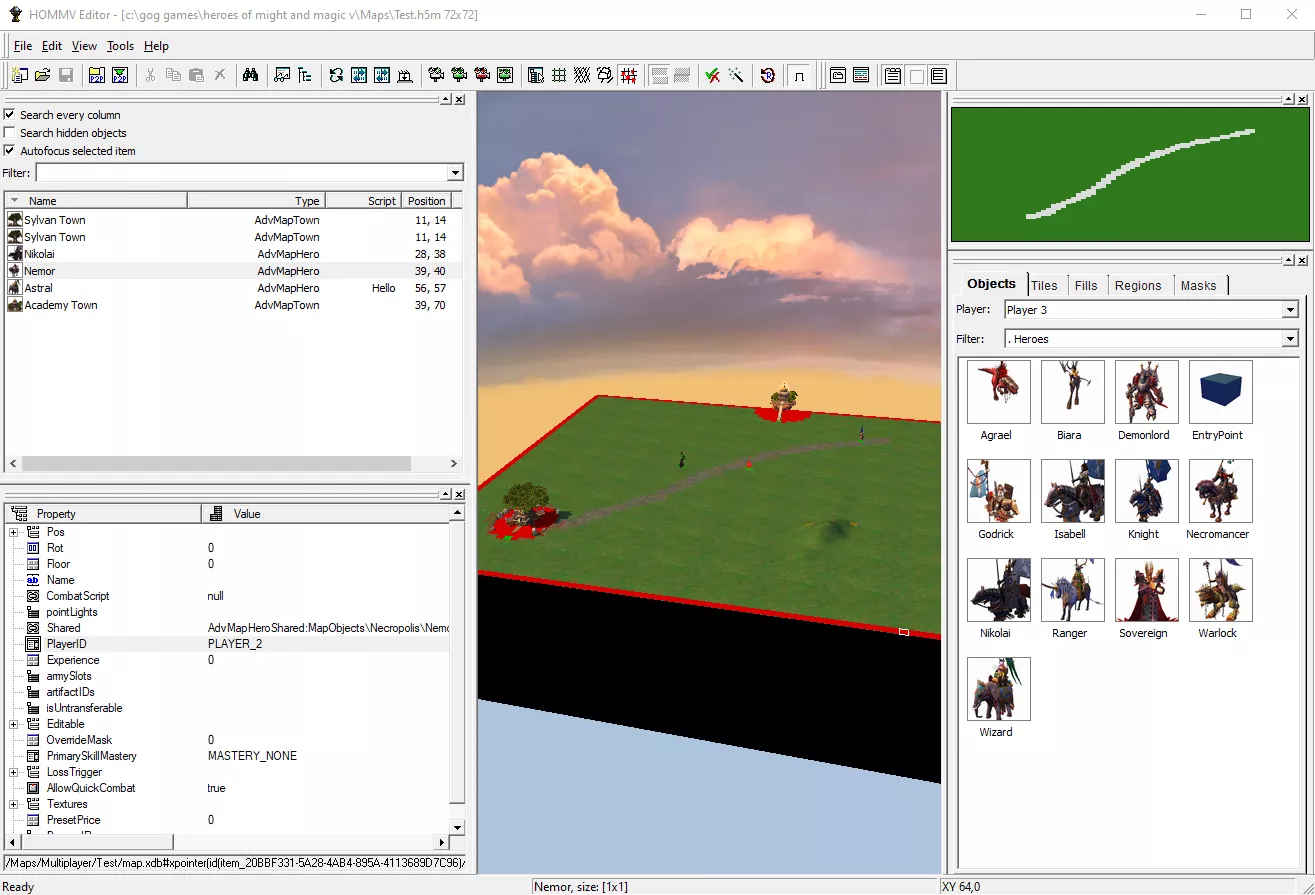Open the Player 3 dropdown

coord(1289,310)
